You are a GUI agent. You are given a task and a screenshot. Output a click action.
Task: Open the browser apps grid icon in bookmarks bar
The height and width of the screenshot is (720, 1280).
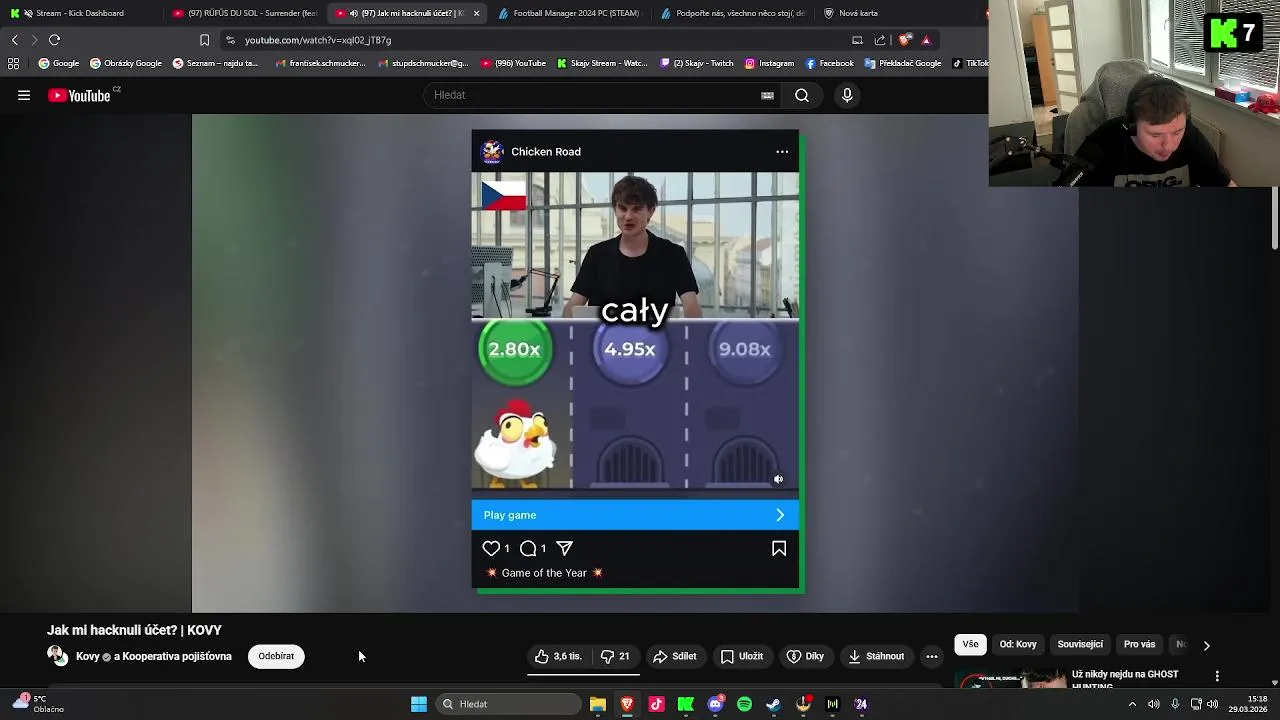coord(13,63)
